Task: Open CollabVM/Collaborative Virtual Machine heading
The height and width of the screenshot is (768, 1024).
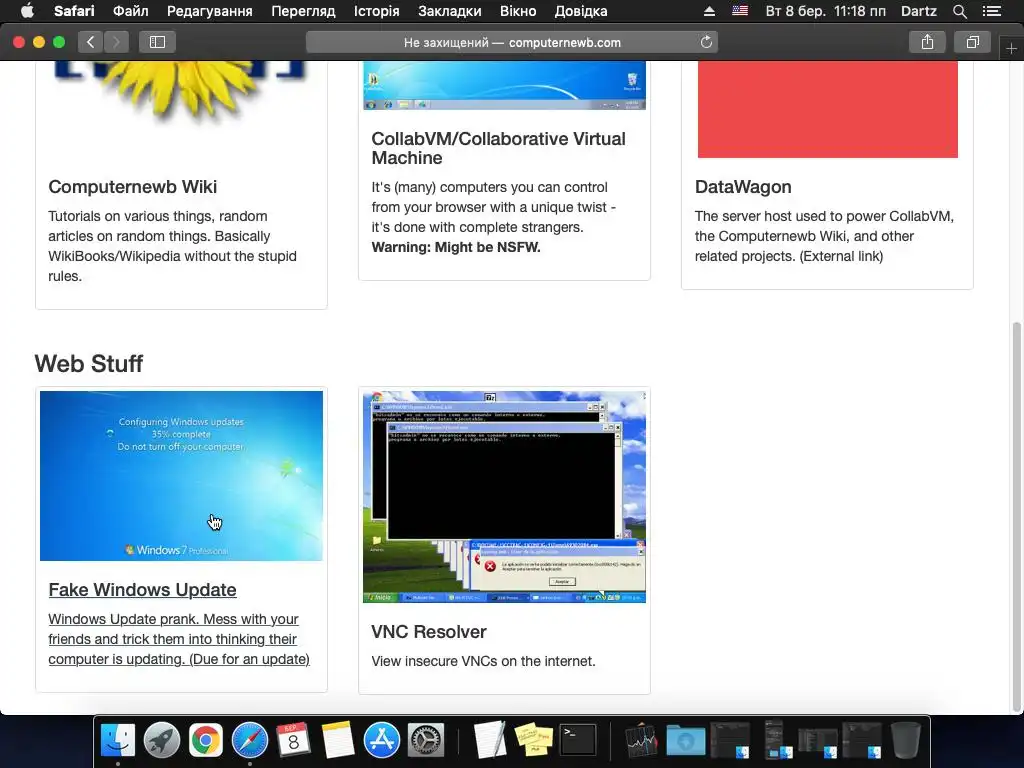Action: 498,148
